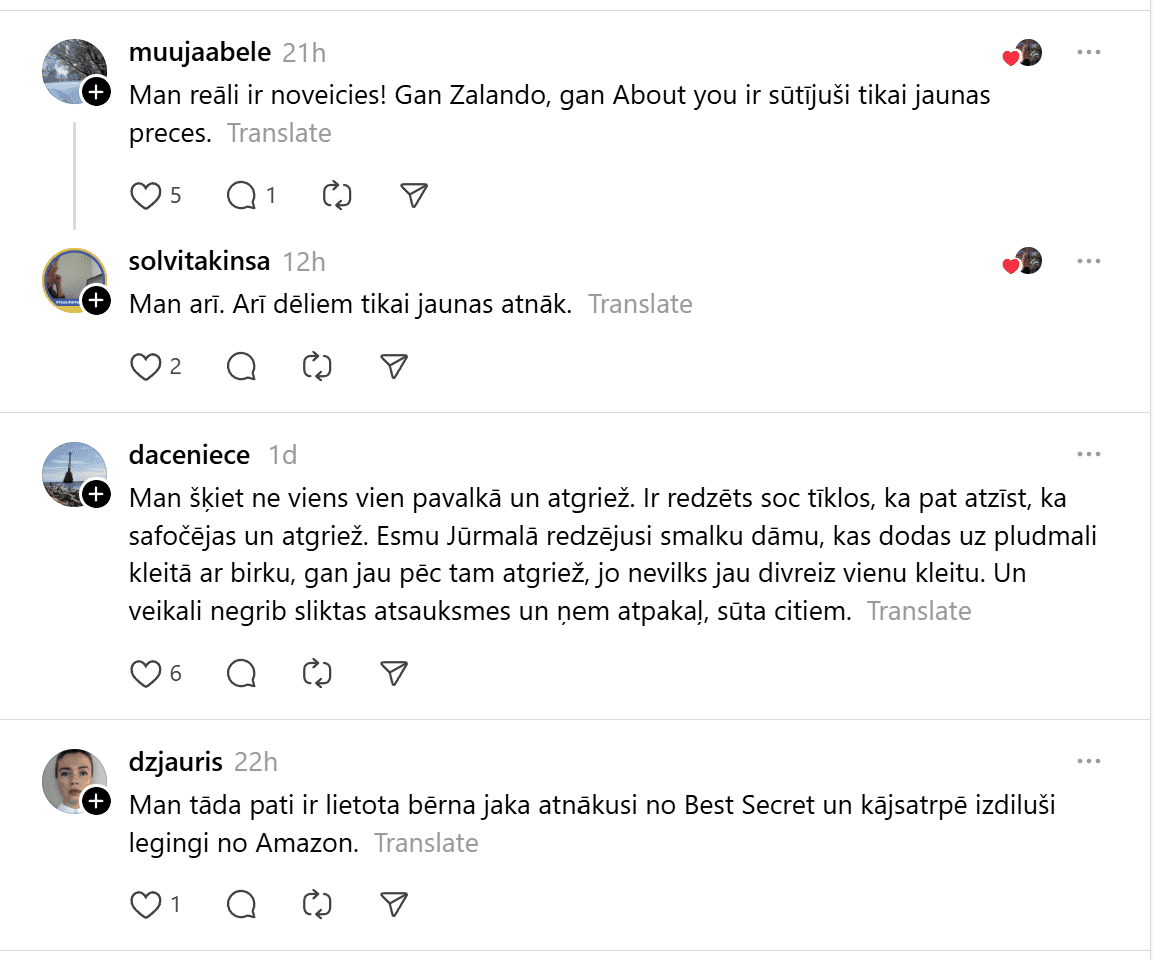Like solvitakinsa's reply

(x=146, y=367)
